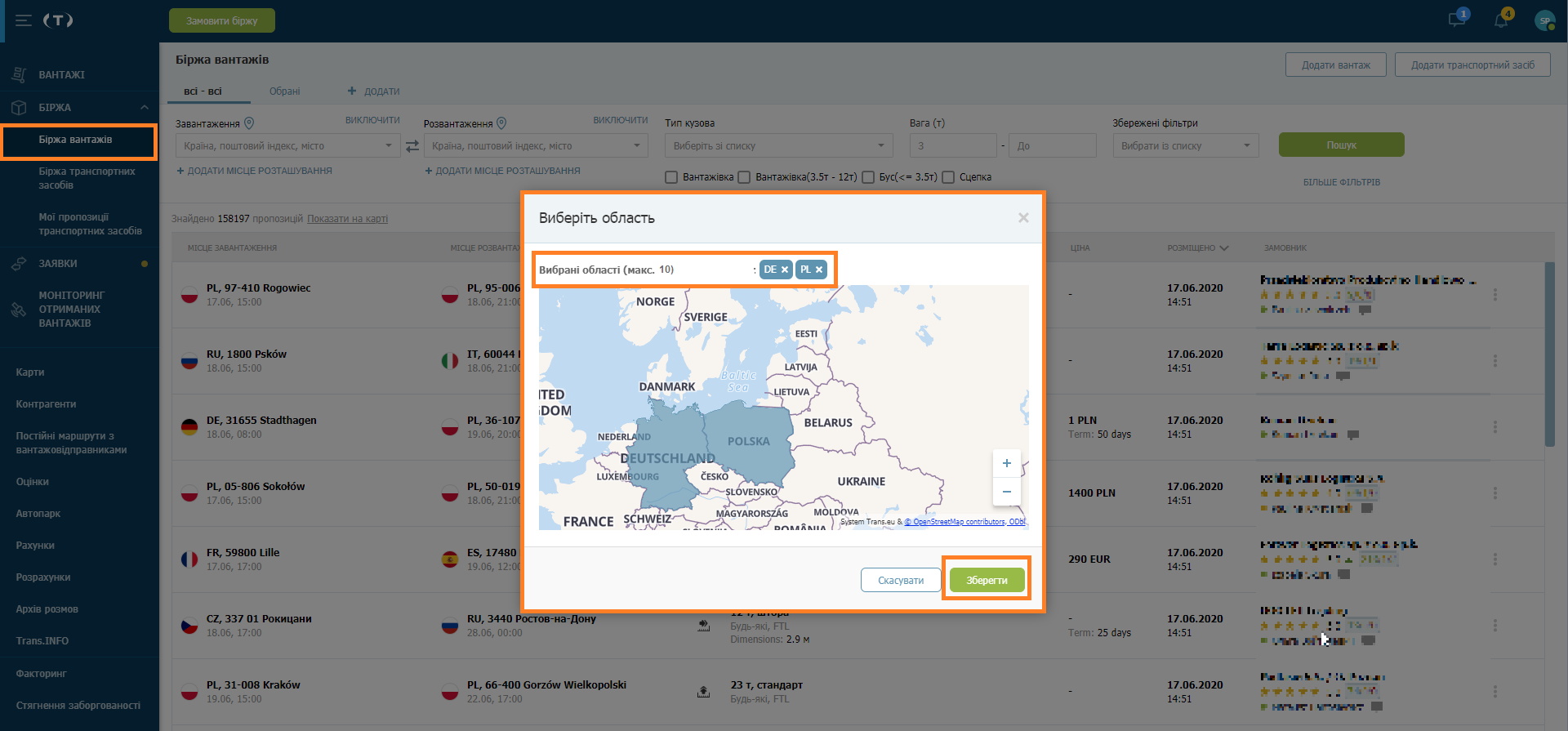
Task: Remove the PL region tag
Action: 819,270
